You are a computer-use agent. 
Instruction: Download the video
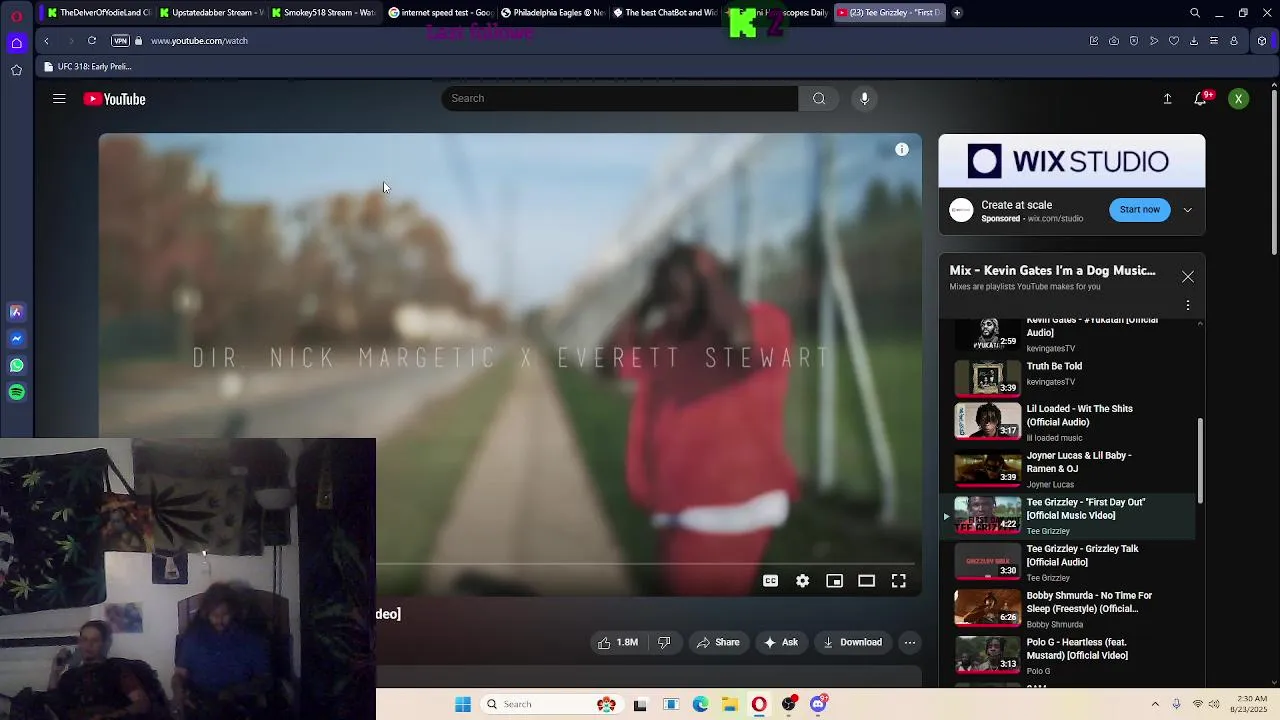point(853,642)
